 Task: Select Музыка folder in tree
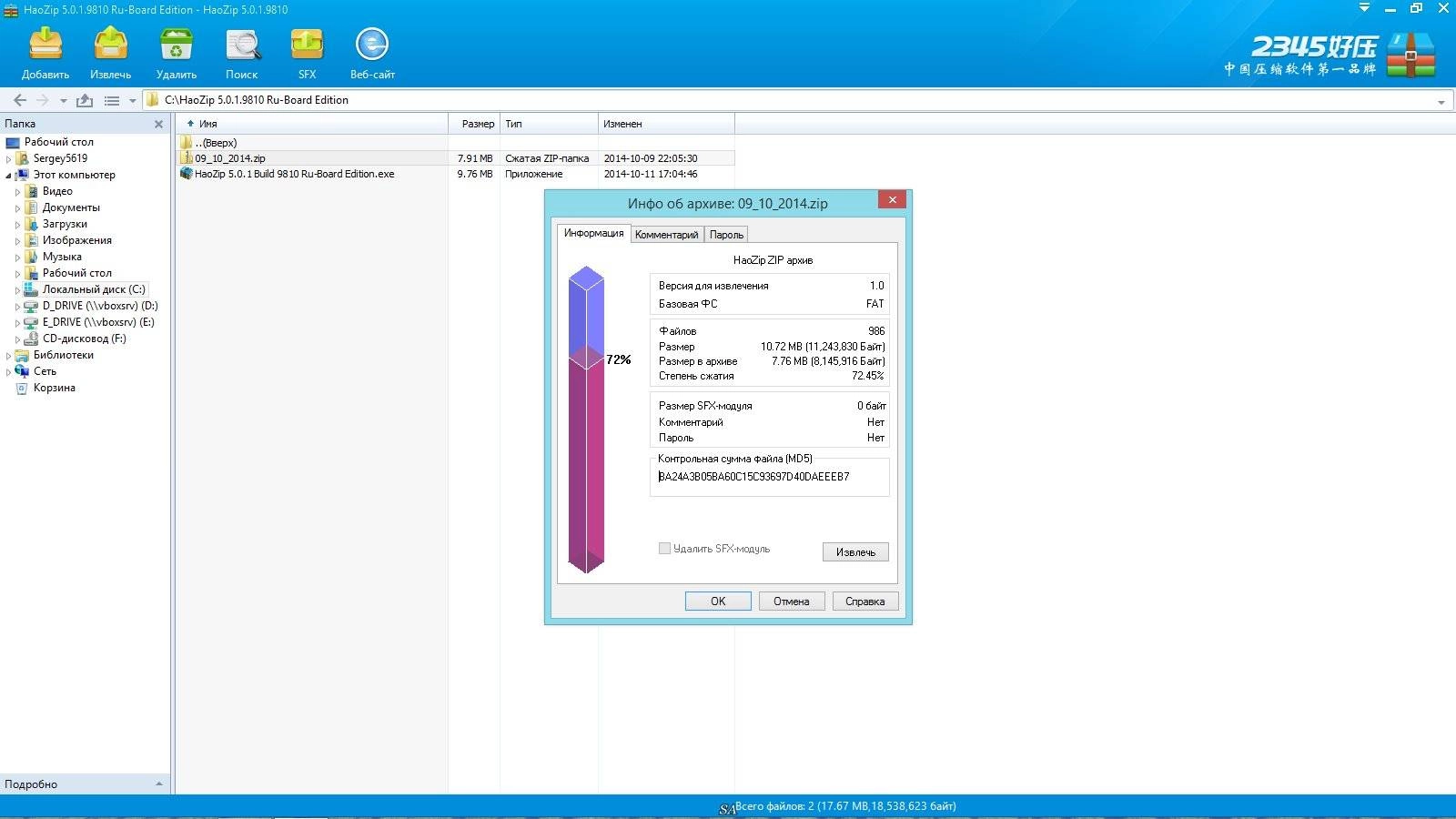pos(62,257)
